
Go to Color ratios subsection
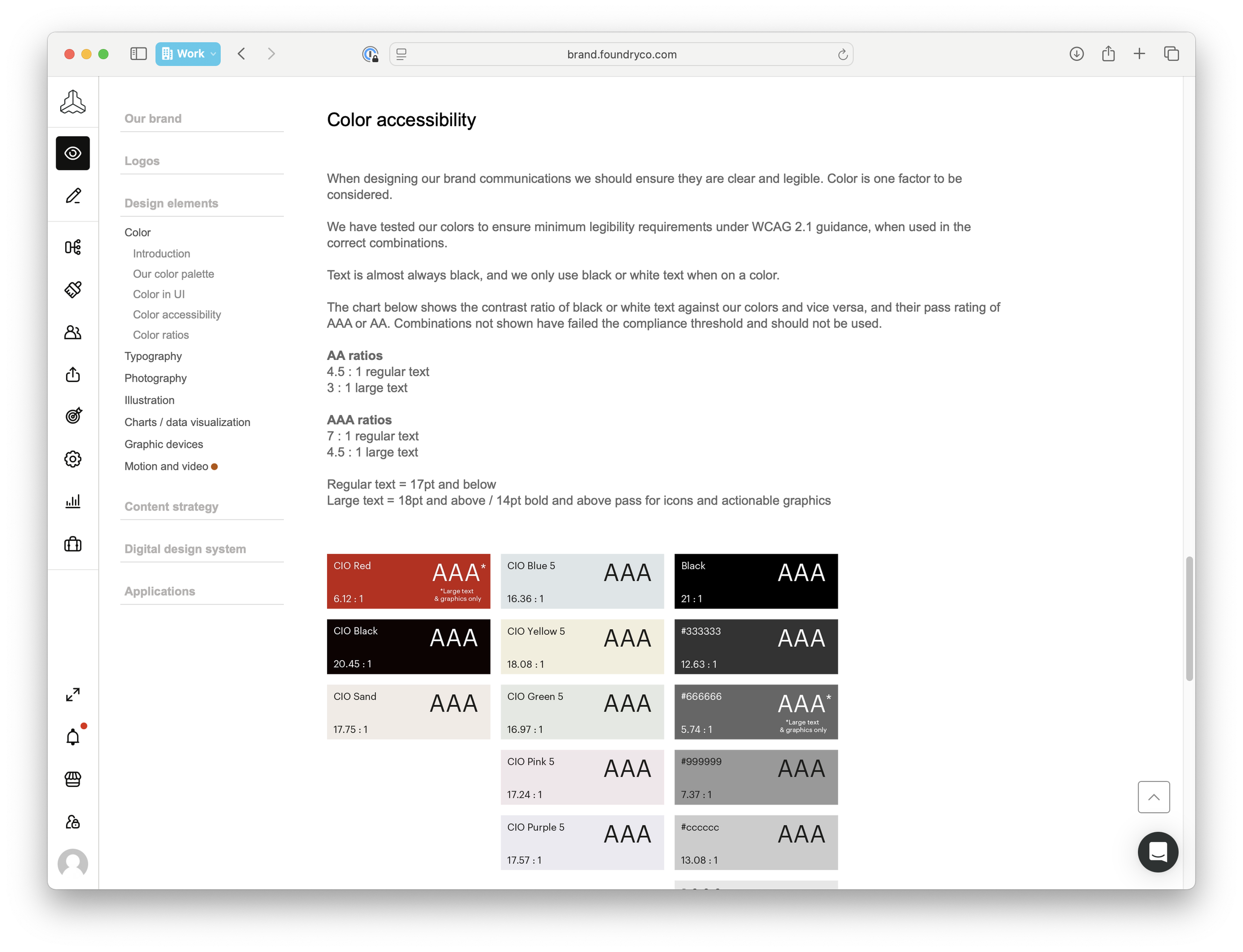point(161,335)
